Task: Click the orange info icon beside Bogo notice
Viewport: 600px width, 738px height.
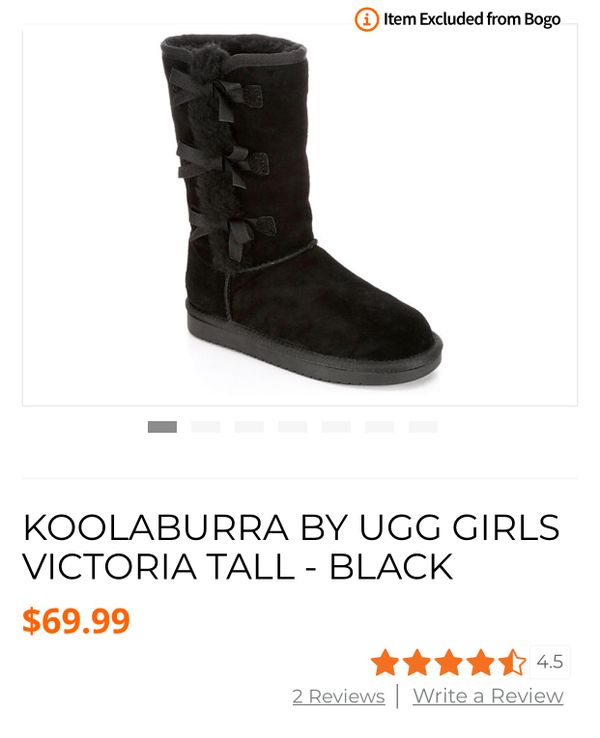Action: click(x=366, y=19)
